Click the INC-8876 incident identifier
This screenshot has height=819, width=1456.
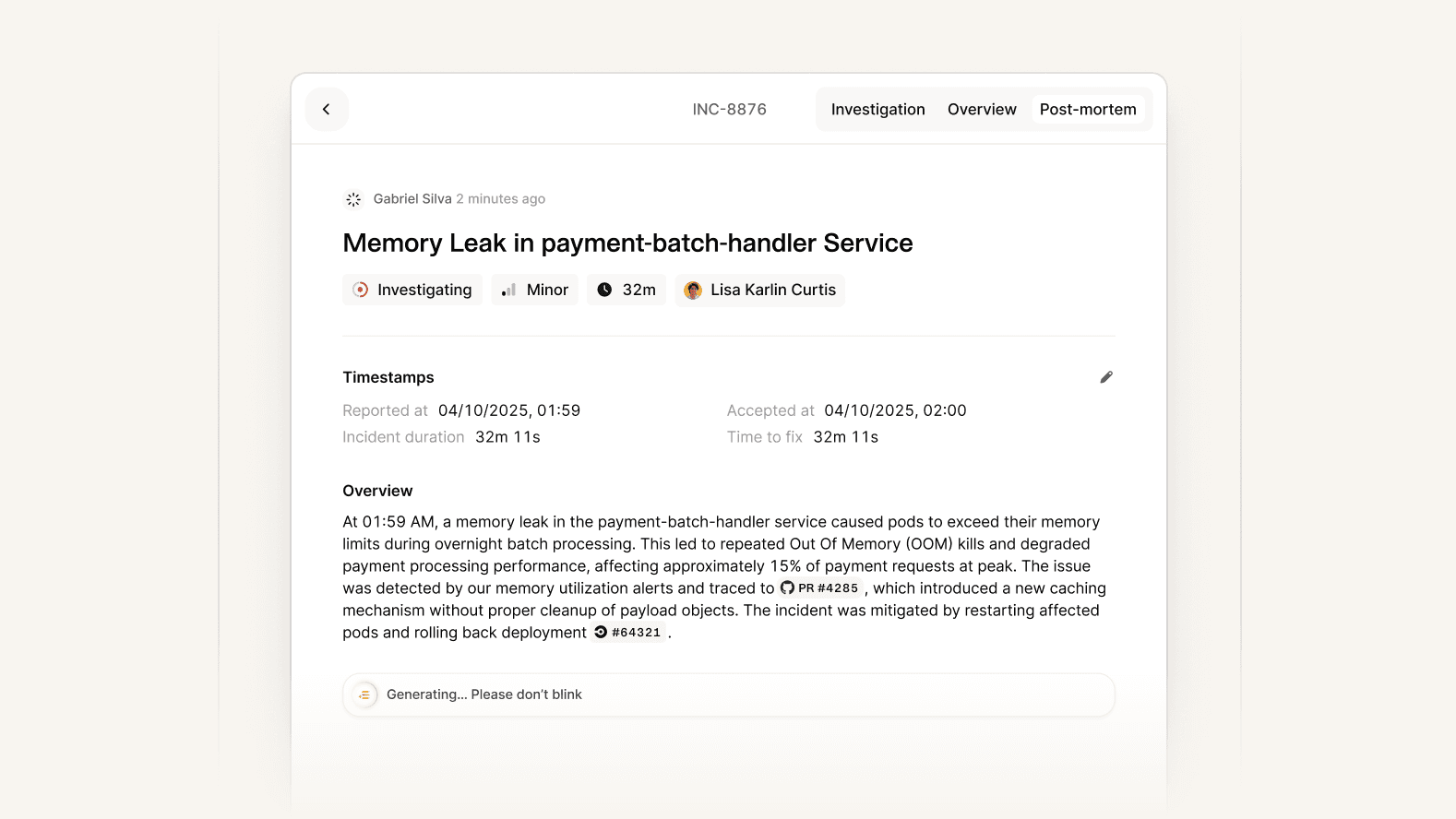coord(729,109)
